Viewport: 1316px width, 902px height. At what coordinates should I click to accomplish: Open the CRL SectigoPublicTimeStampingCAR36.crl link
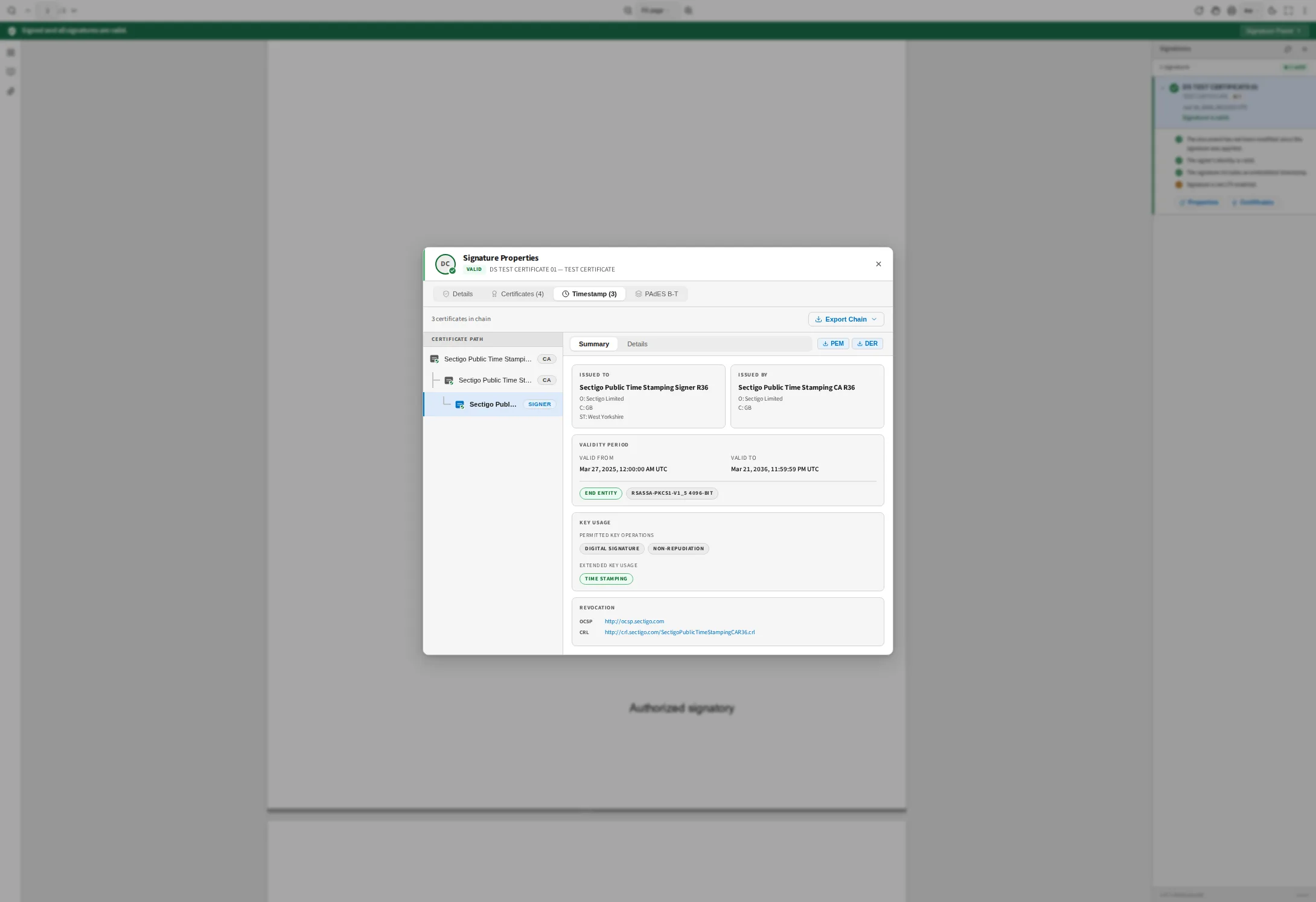pyautogui.click(x=680, y=632)
